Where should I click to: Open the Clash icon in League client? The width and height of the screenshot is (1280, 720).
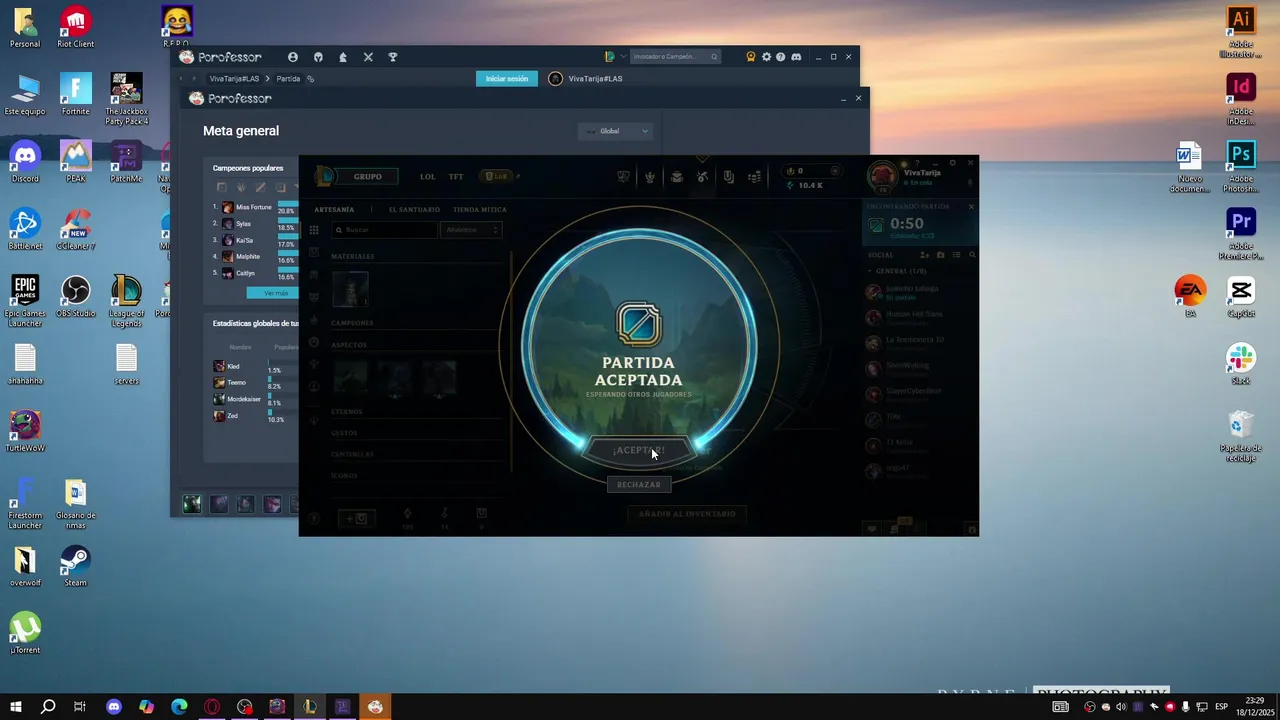623,177
